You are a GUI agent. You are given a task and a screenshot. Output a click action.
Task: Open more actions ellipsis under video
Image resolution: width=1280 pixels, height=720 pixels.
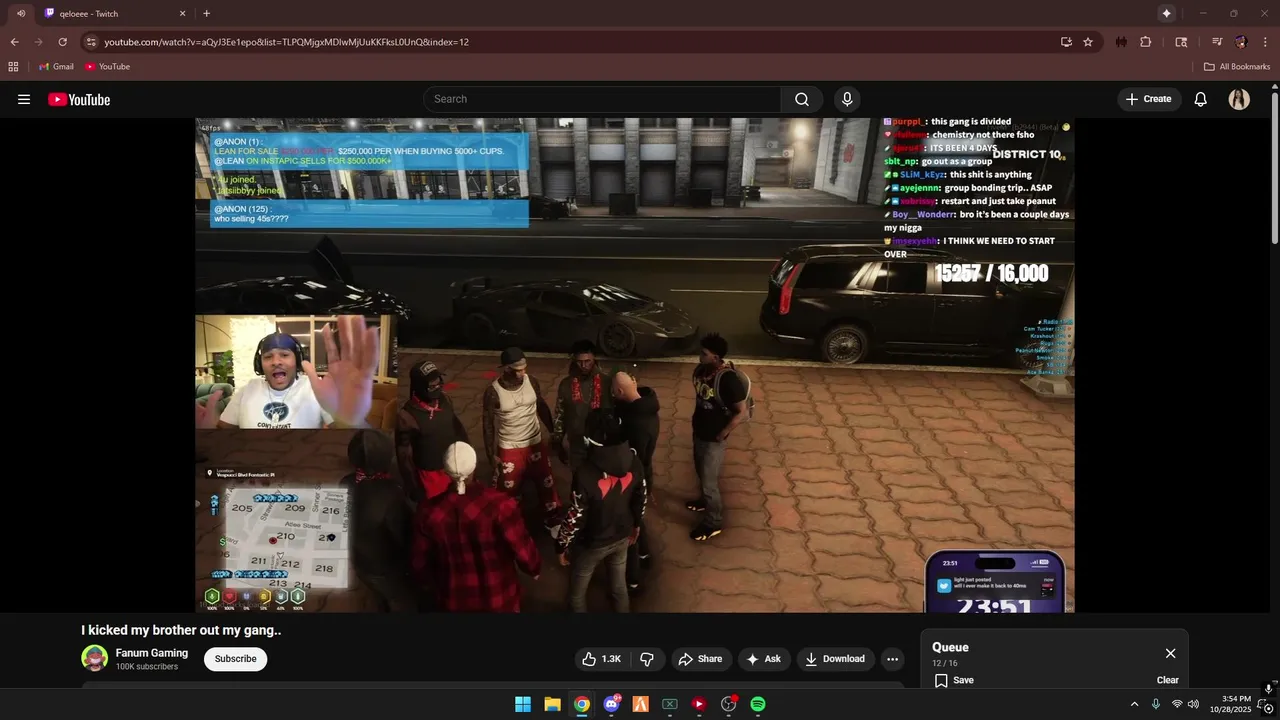click(x=893, y=659)
